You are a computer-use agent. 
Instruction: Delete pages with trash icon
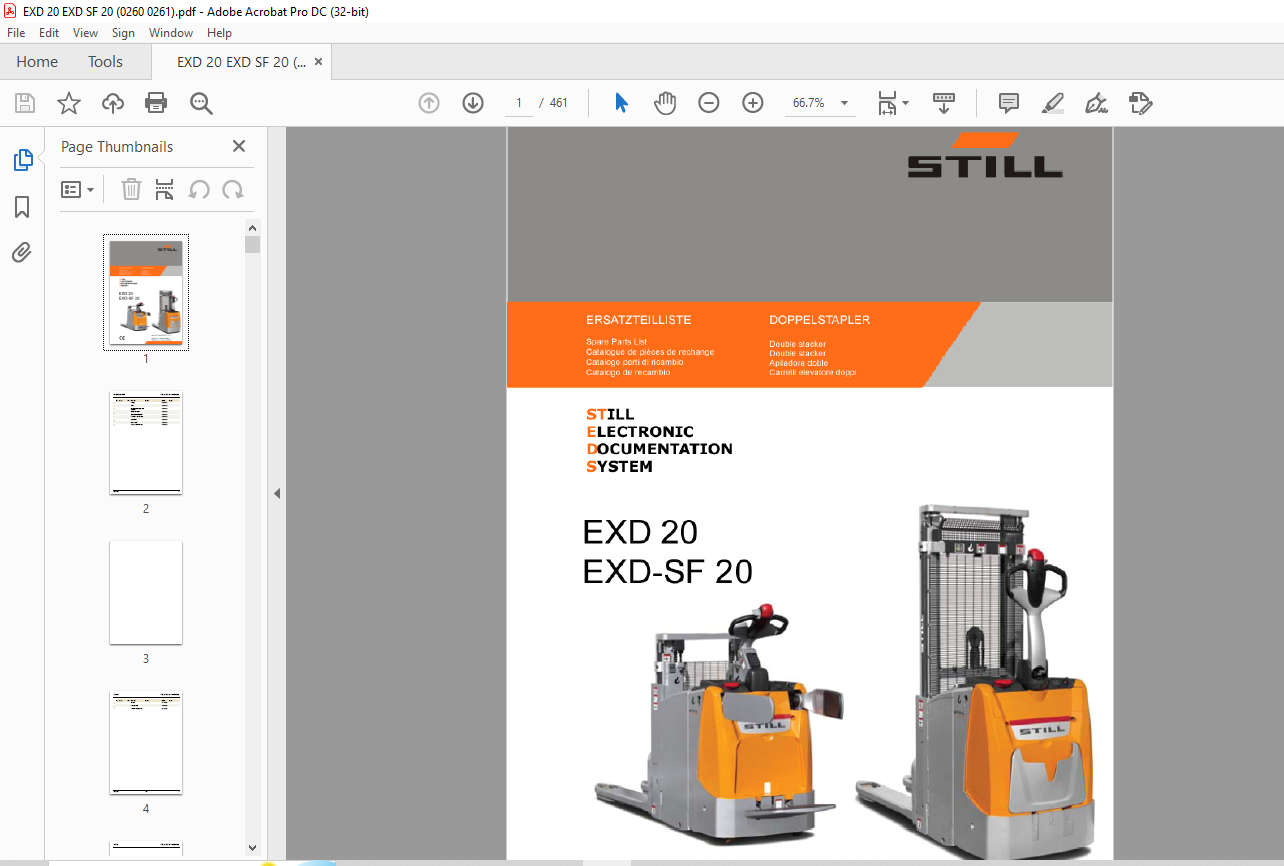[131, 189]
